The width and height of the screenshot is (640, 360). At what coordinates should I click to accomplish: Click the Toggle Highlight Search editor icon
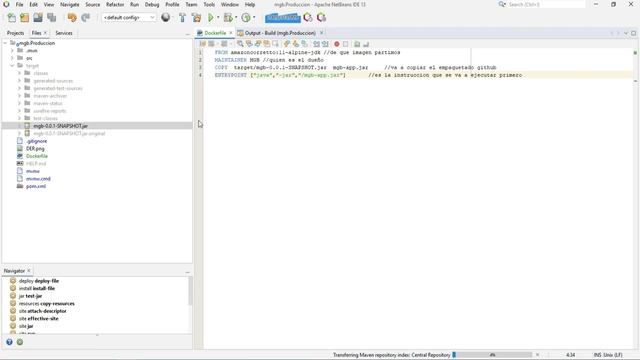point(267,44)
